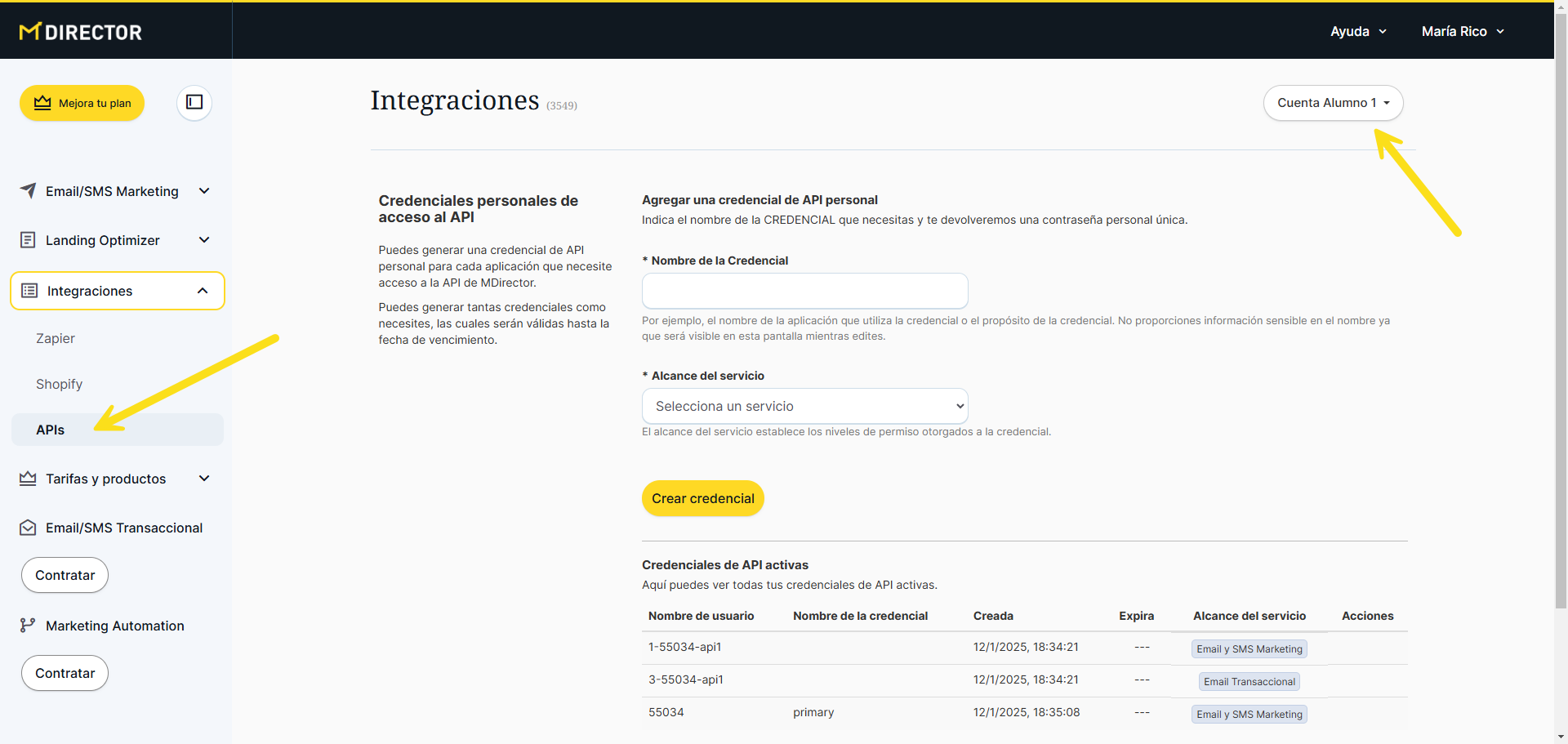Click the Integraciones list icon
The height and width of the screenshot is (744, 1568).
click(x=29, y=291)
